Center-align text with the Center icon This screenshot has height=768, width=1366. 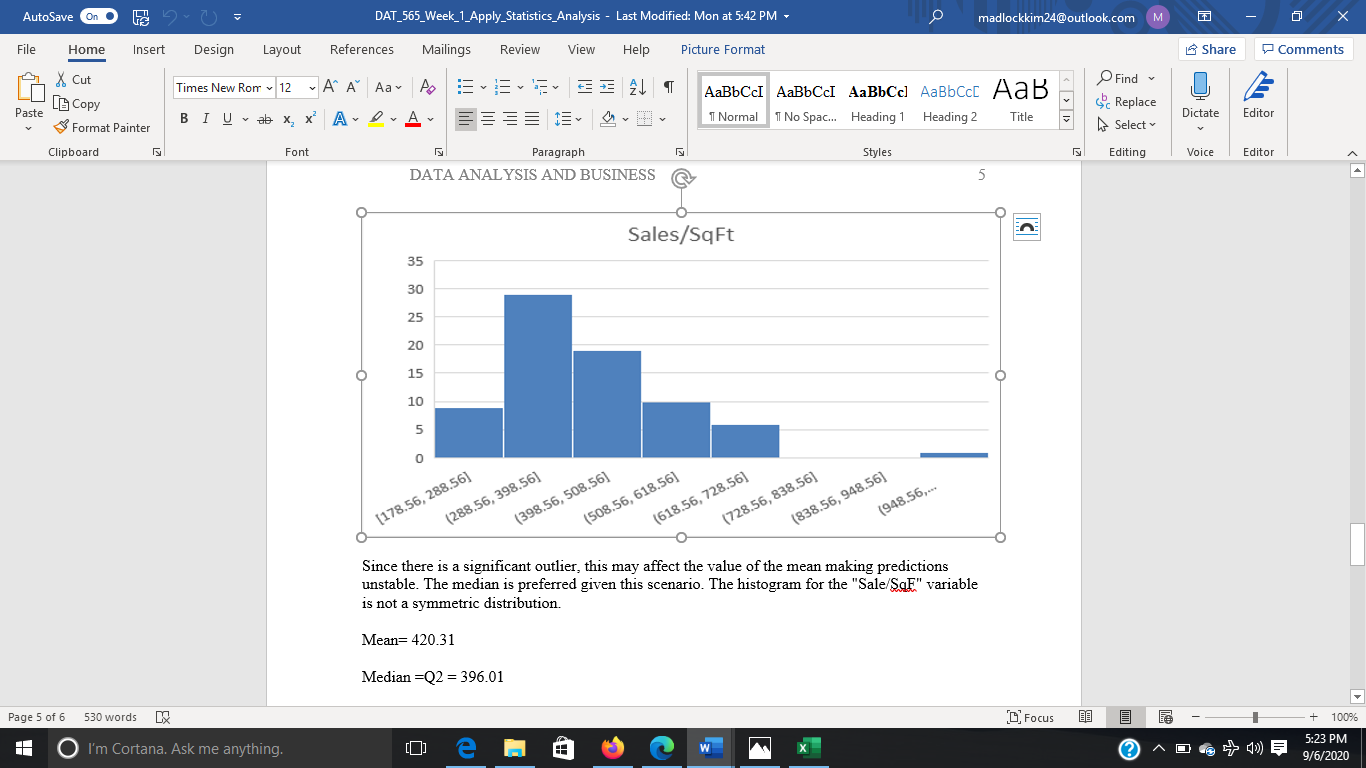pos(488,119)
